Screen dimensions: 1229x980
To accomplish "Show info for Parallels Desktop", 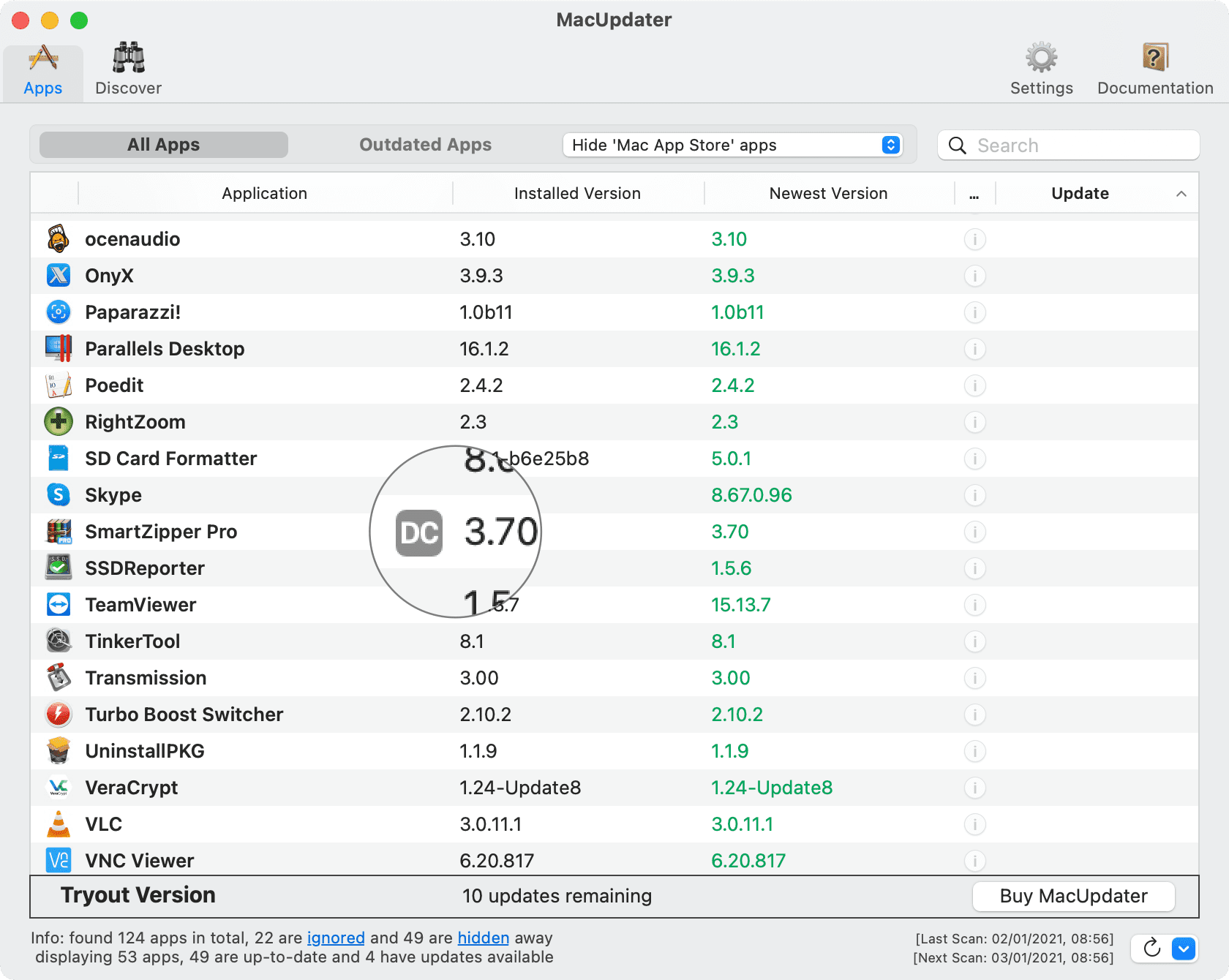I will point(975,349).
